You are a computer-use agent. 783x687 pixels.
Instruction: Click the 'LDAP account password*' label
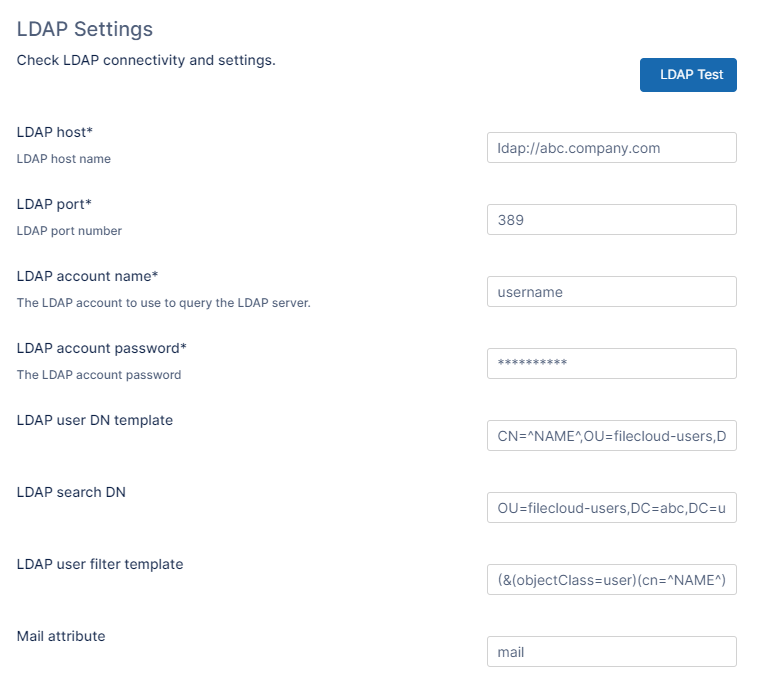[x=102, y=348]
